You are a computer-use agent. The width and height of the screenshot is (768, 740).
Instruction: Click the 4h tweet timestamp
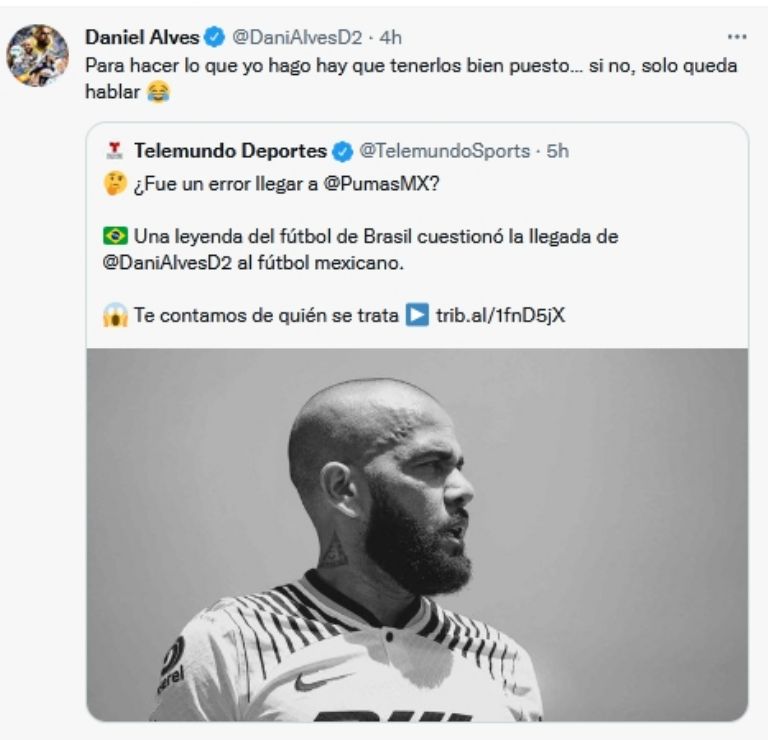389,38
